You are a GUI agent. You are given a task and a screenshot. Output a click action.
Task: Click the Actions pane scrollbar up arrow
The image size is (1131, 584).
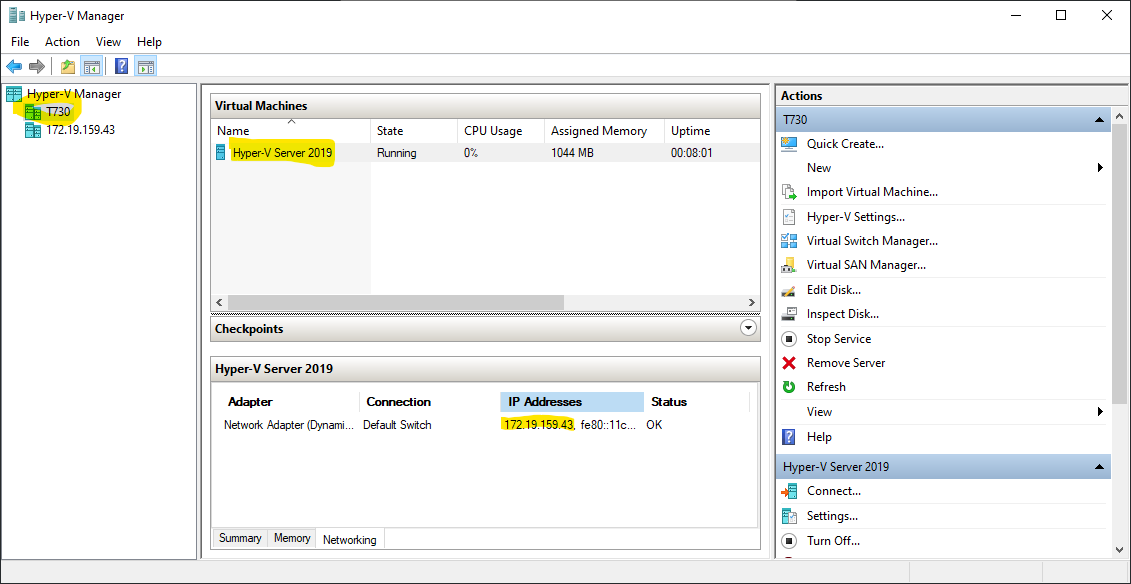tap(1119, 115)
